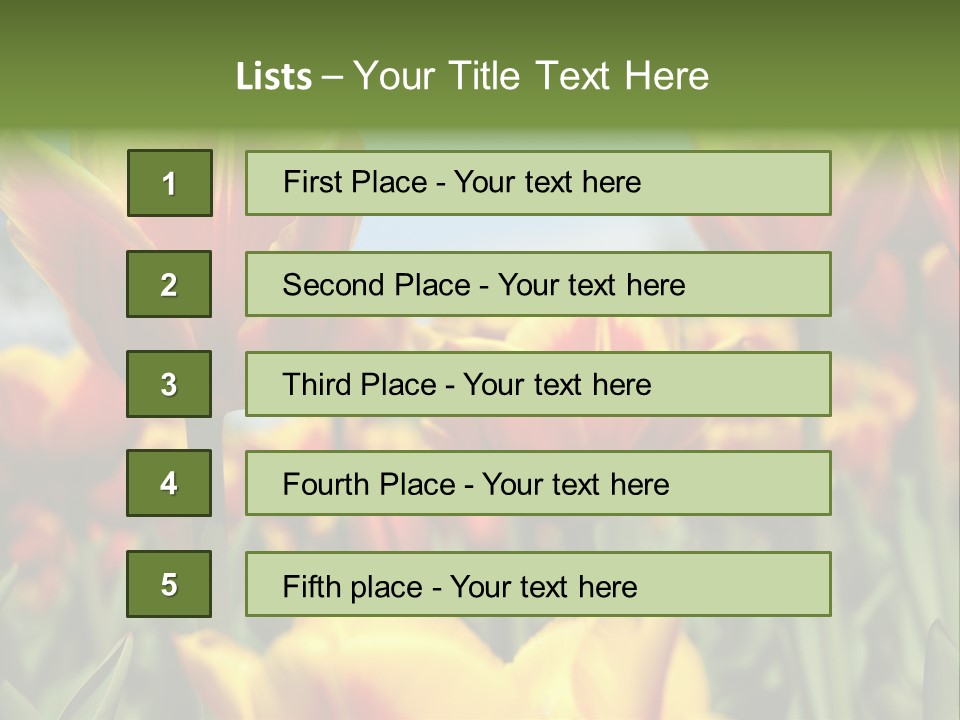Click the empty right end of the First Place bar
Image resolution: width=960 pixels, height=720 pixels.
tap(760, 183)
